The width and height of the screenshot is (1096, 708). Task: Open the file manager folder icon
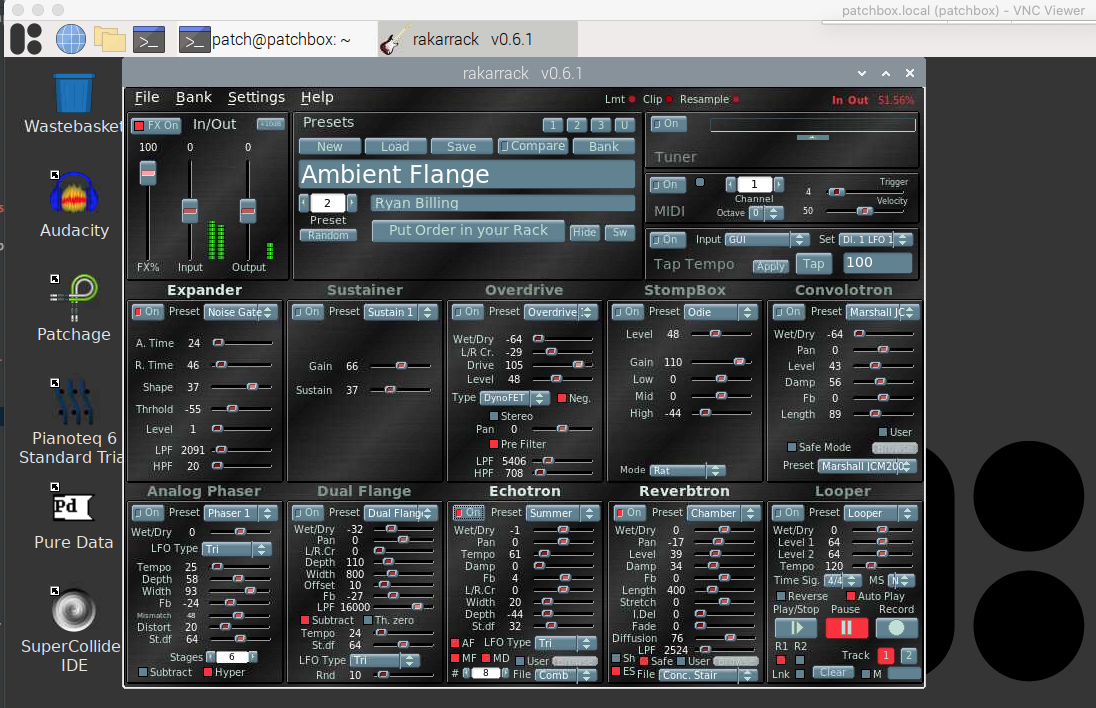tap(110, 39)
